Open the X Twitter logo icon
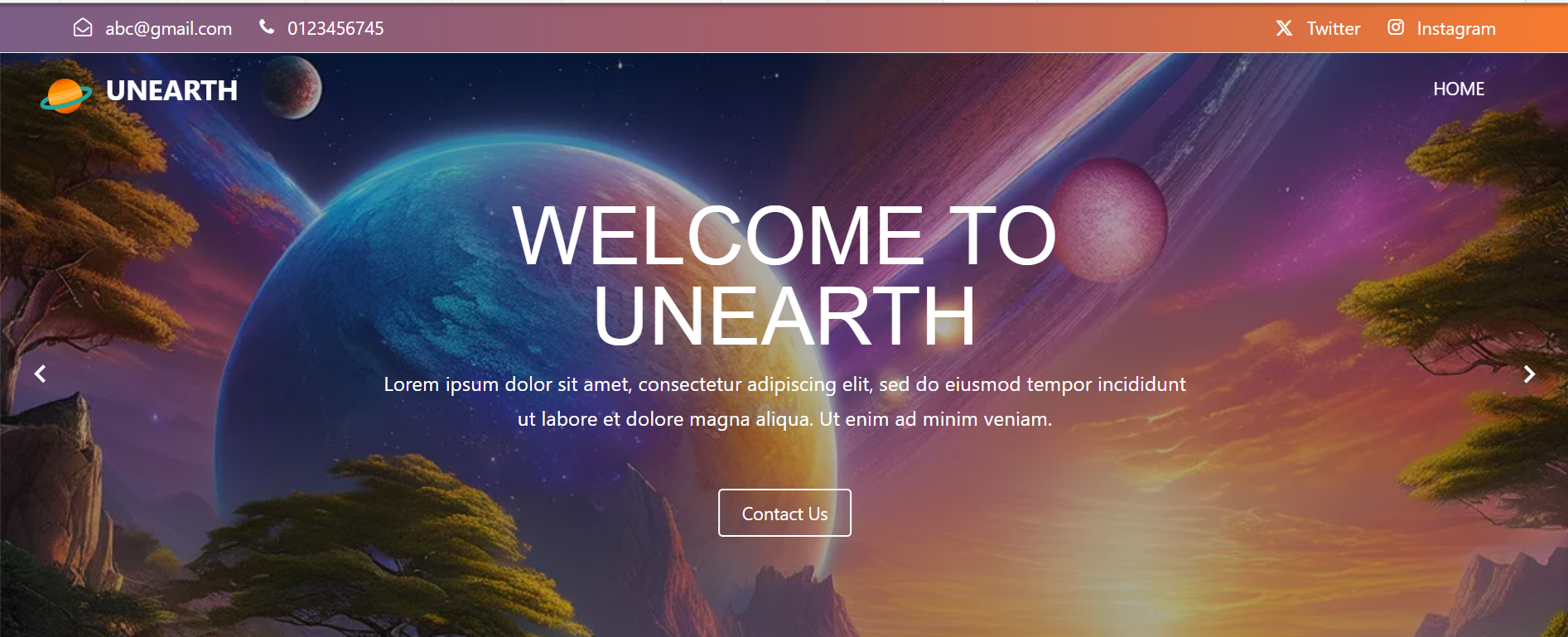Viewport: 1568px width, 637px height. tap(1284, 28)
